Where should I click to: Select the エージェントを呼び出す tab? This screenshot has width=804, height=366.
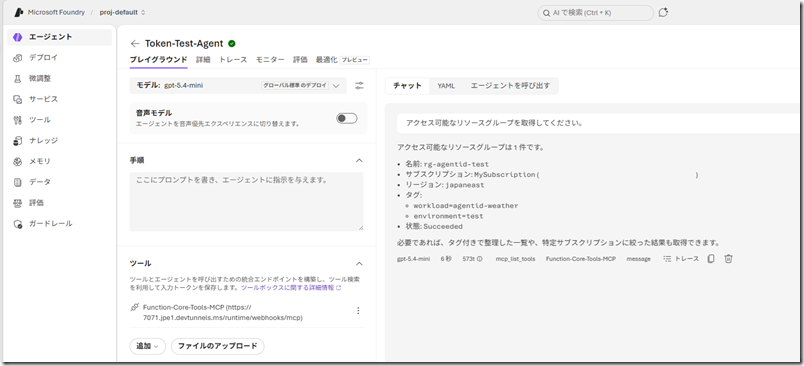click(x=510, y=86)
